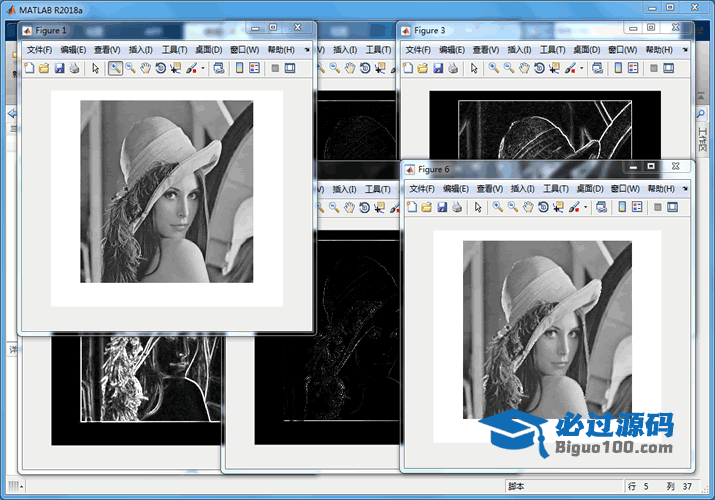Toggle Pan hand tool in Figure 3

(x=524, y=68)
